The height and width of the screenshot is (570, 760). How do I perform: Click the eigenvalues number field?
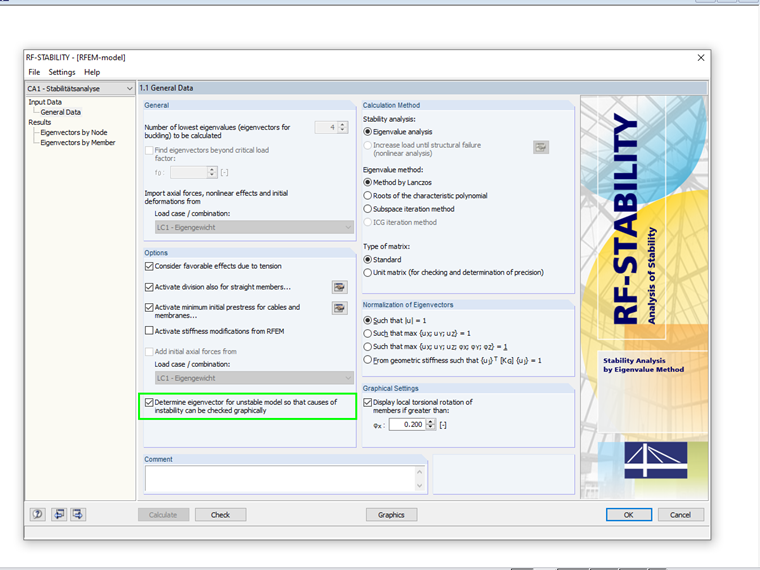pos(326,127)
